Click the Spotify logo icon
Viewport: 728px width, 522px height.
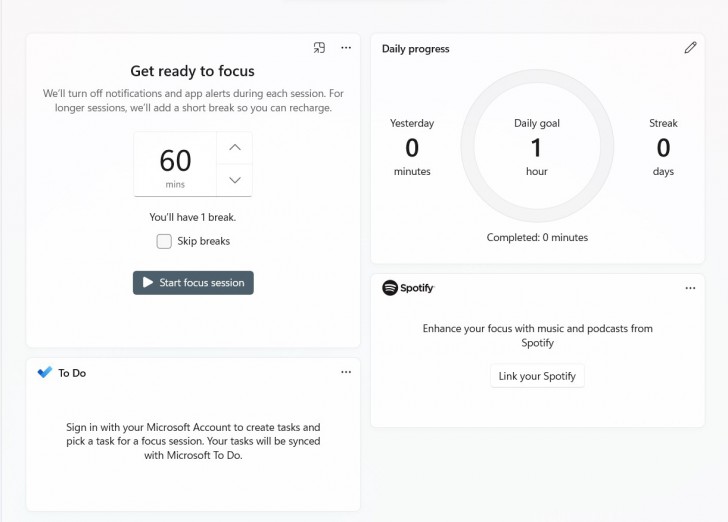[390, 288]
